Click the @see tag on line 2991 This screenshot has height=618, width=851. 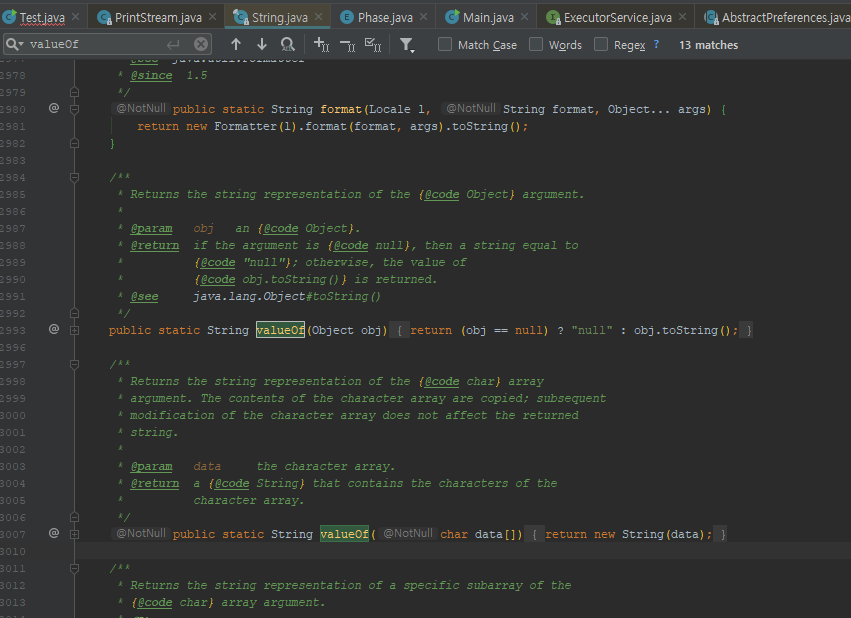pyautogui.click(x=144, y=297)
